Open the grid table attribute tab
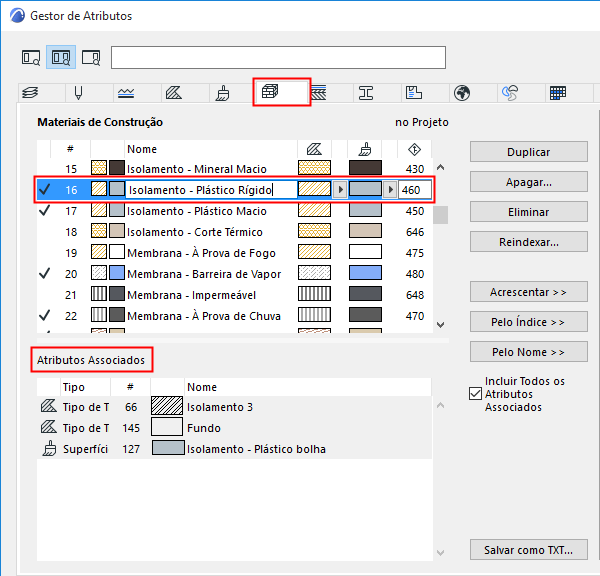This screenshot has width=600, height=576. (x=558, y=93)
